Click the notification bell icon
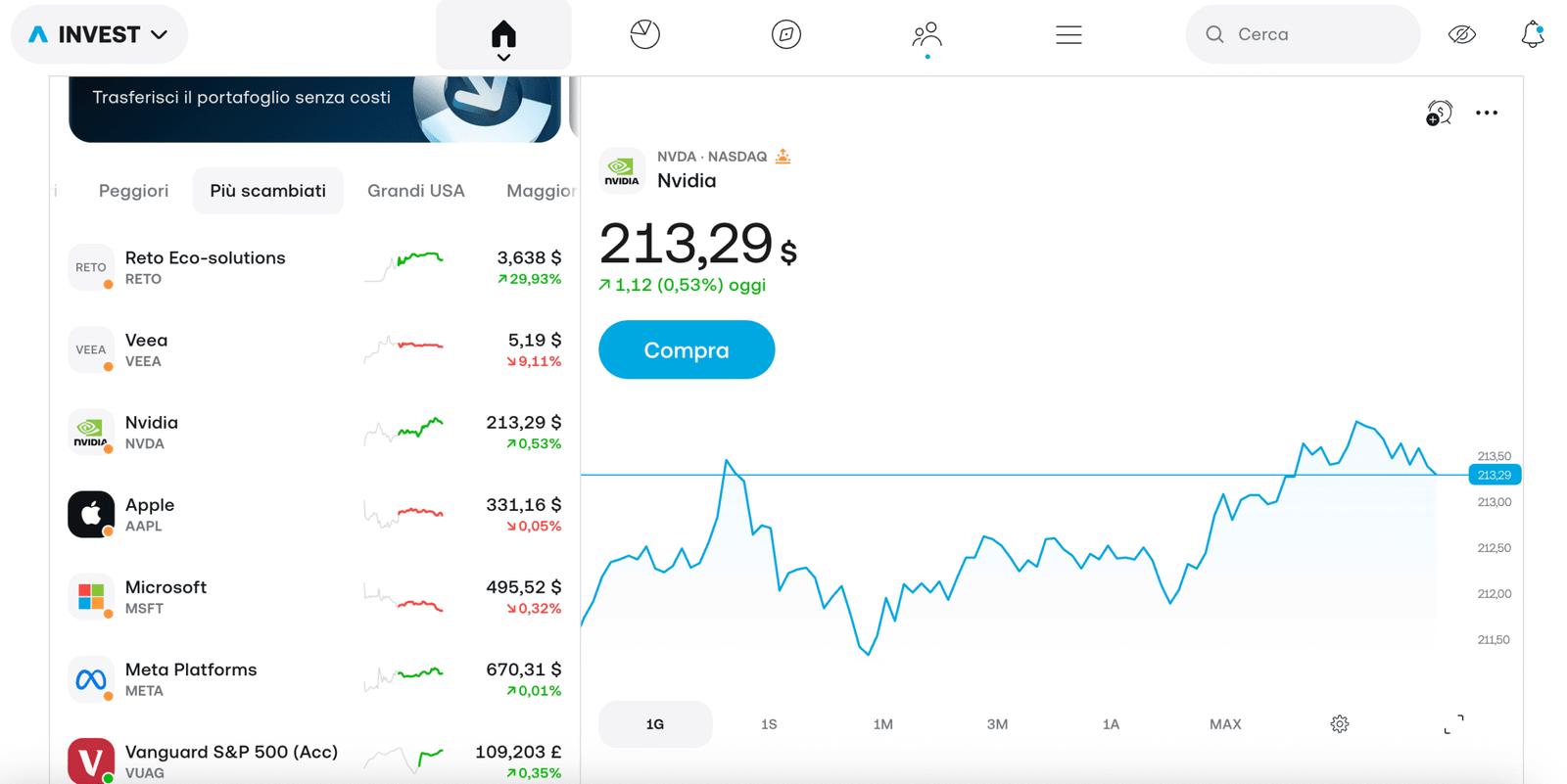The width and height of the screenshot is (1567, 784). pyautogui.click(x=1533, y=34)
